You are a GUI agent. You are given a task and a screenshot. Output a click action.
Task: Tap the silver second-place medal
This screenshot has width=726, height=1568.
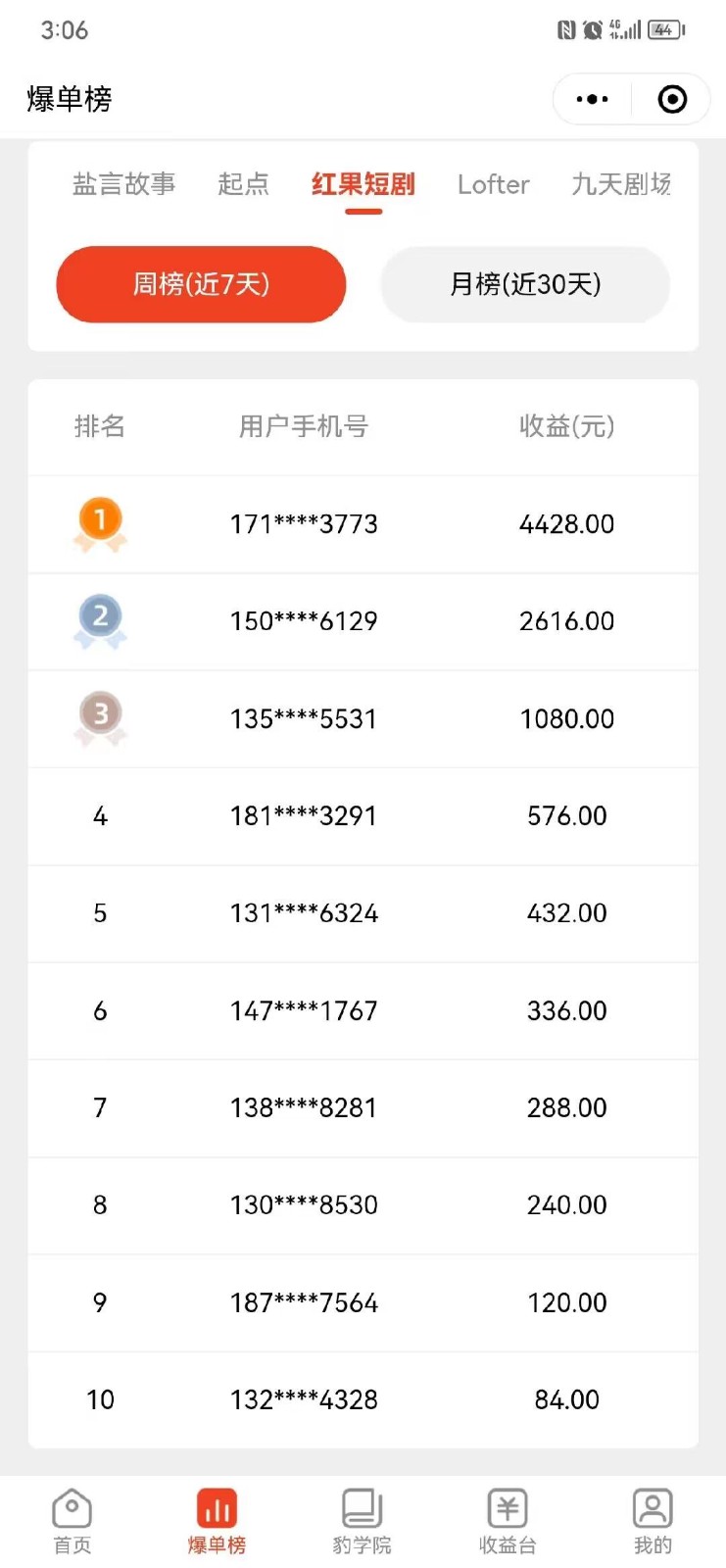click(x=100, y=620)
